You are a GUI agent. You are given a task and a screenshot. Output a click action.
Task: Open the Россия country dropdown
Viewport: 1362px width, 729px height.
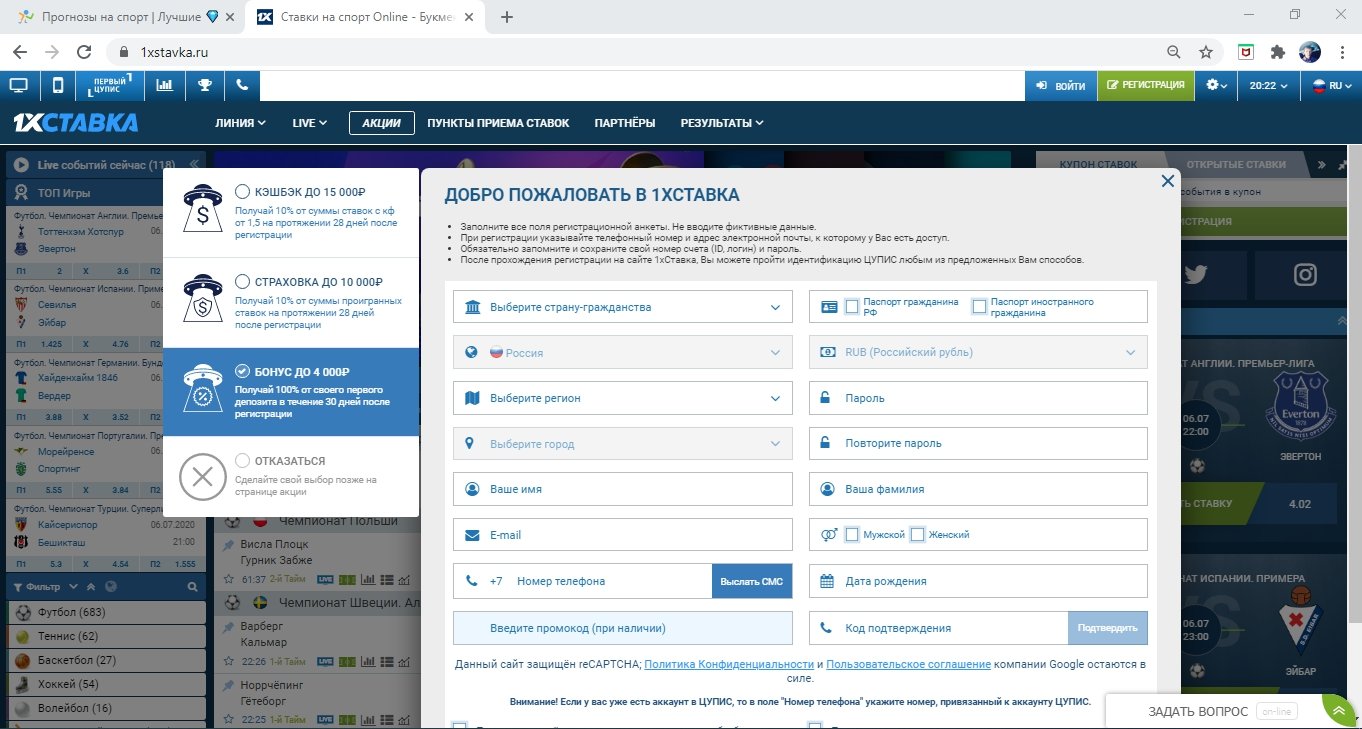[622, 352]
